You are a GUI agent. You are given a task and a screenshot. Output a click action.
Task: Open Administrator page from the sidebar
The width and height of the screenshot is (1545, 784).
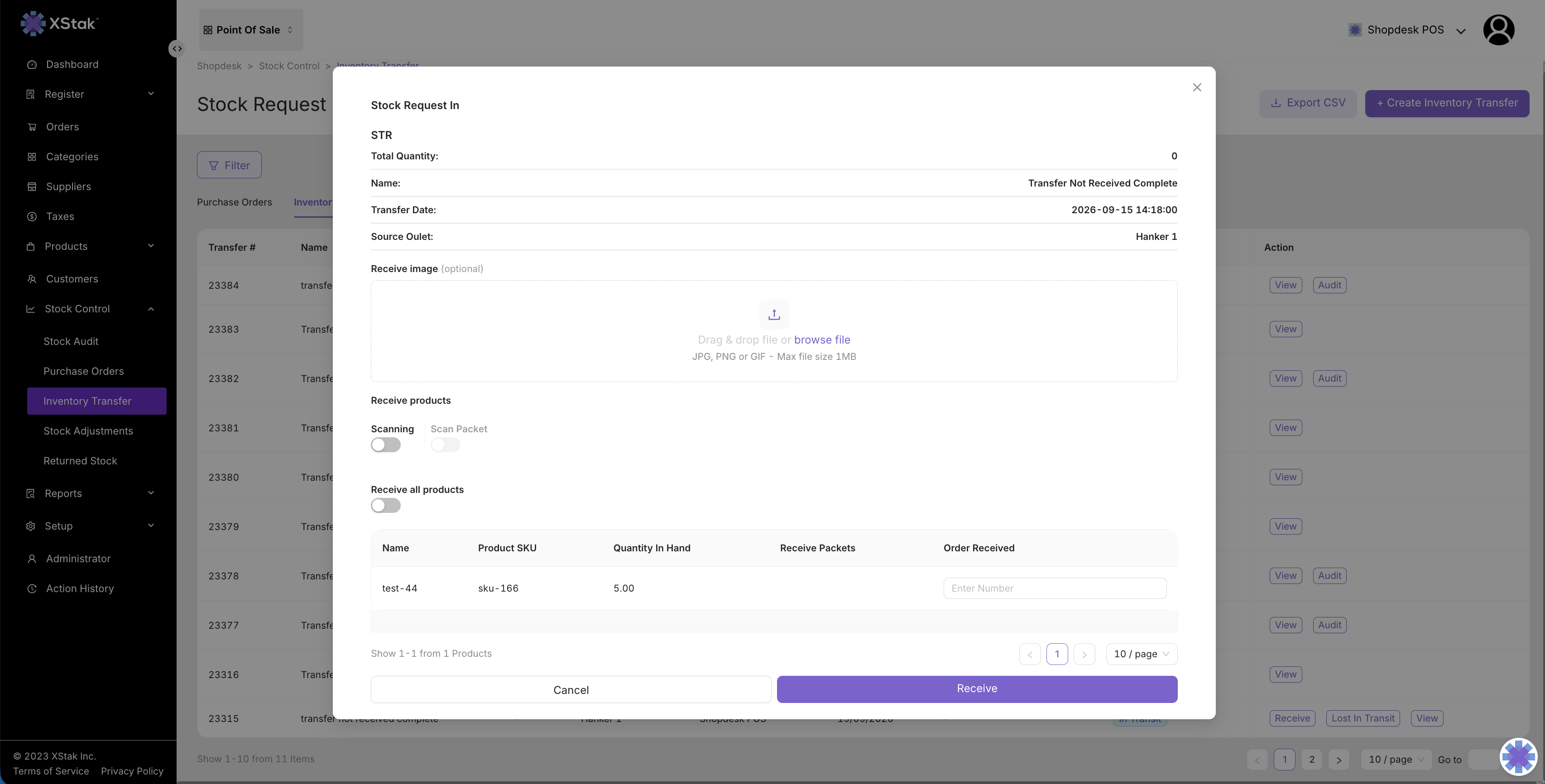pos(78,559)
